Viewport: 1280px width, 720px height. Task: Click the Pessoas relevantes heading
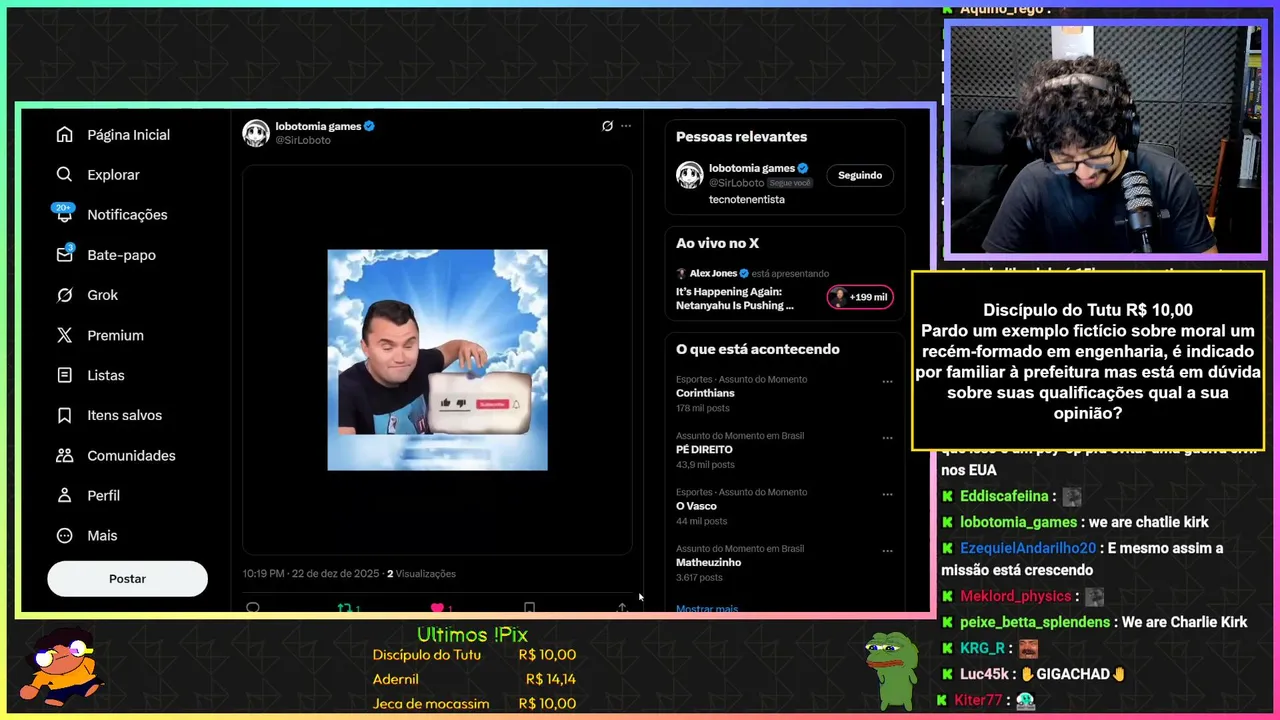point(741,137)
